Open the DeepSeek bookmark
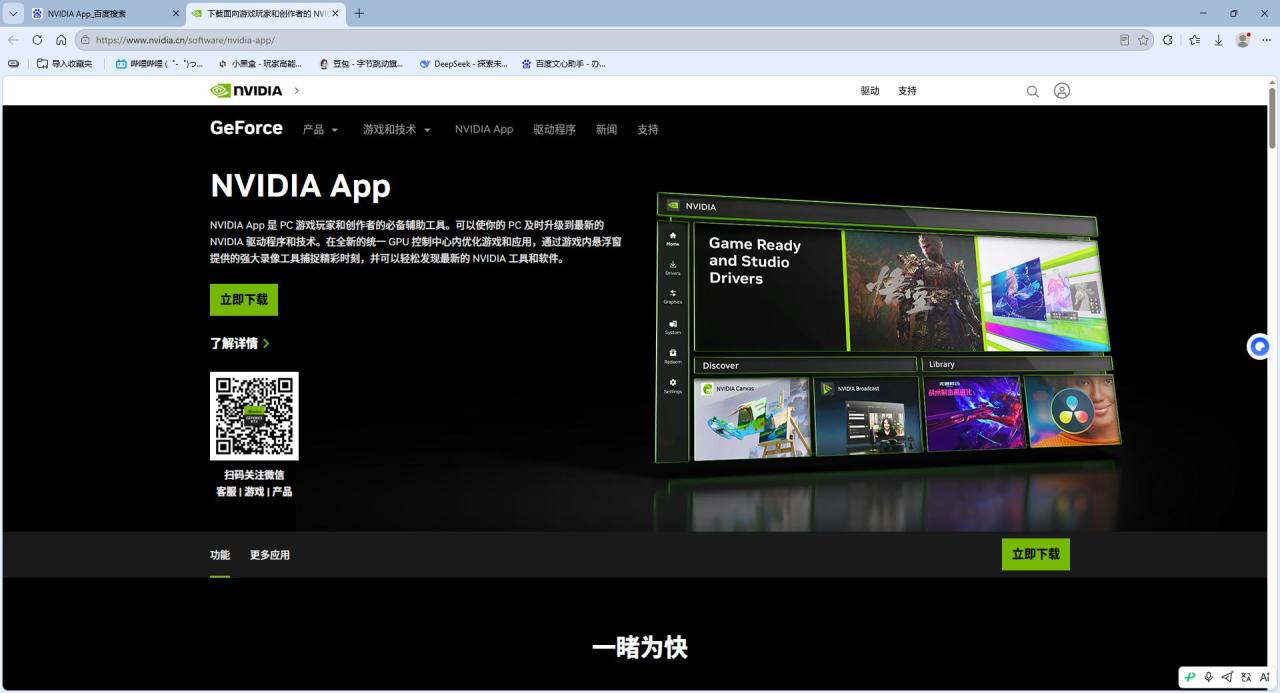The width and height of the screenshot is (1280, 693). (463, 63)
